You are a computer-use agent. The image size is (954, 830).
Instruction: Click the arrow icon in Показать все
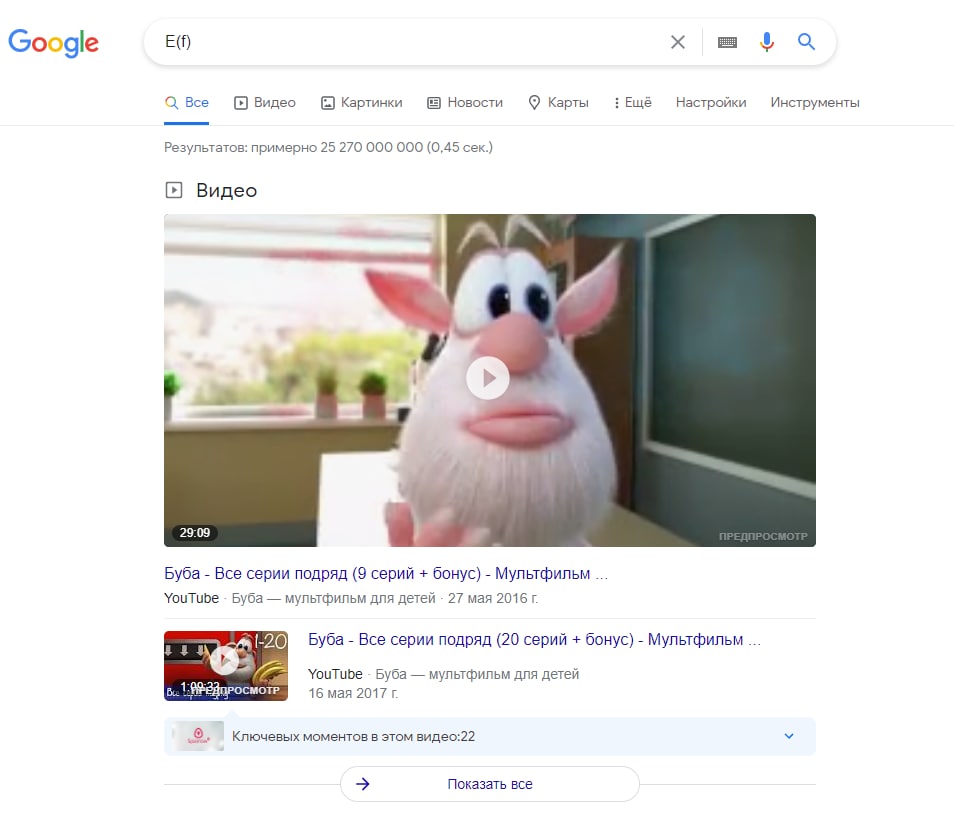363,784
